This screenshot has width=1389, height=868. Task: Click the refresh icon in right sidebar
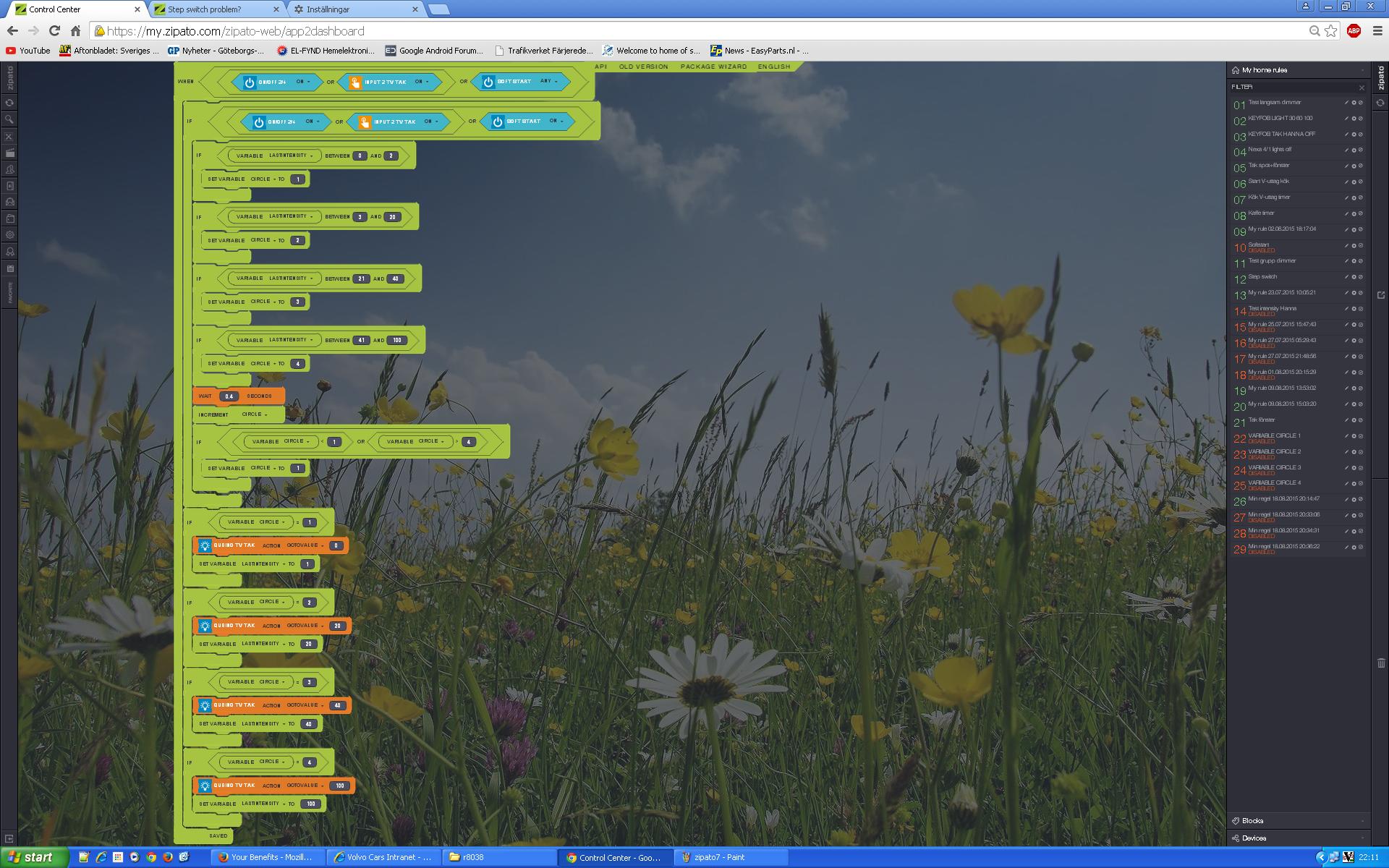click(1380, 103)
